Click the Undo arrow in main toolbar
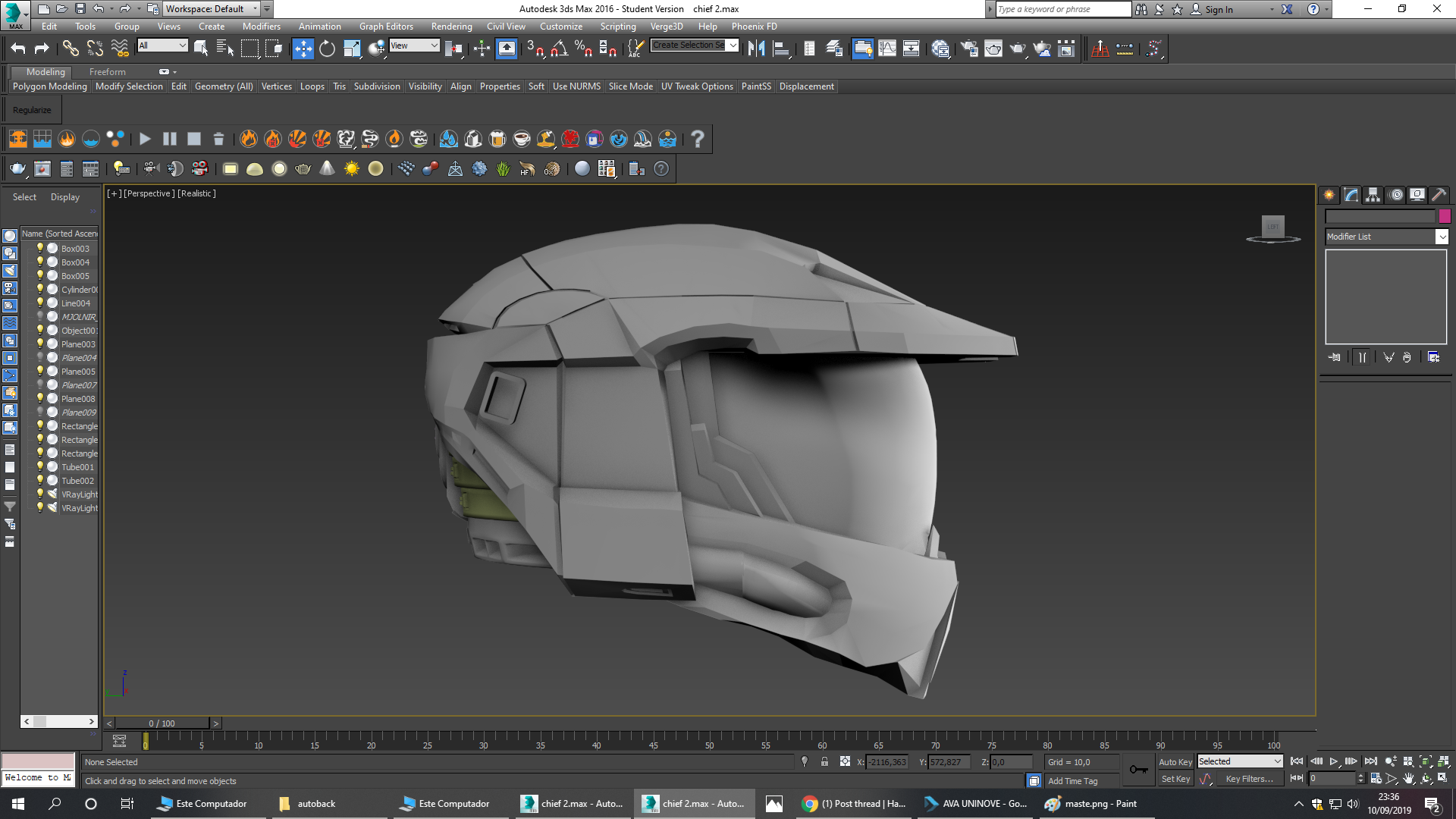The image size is (1456, 819). pyautogui.click(x=18, y=49)
